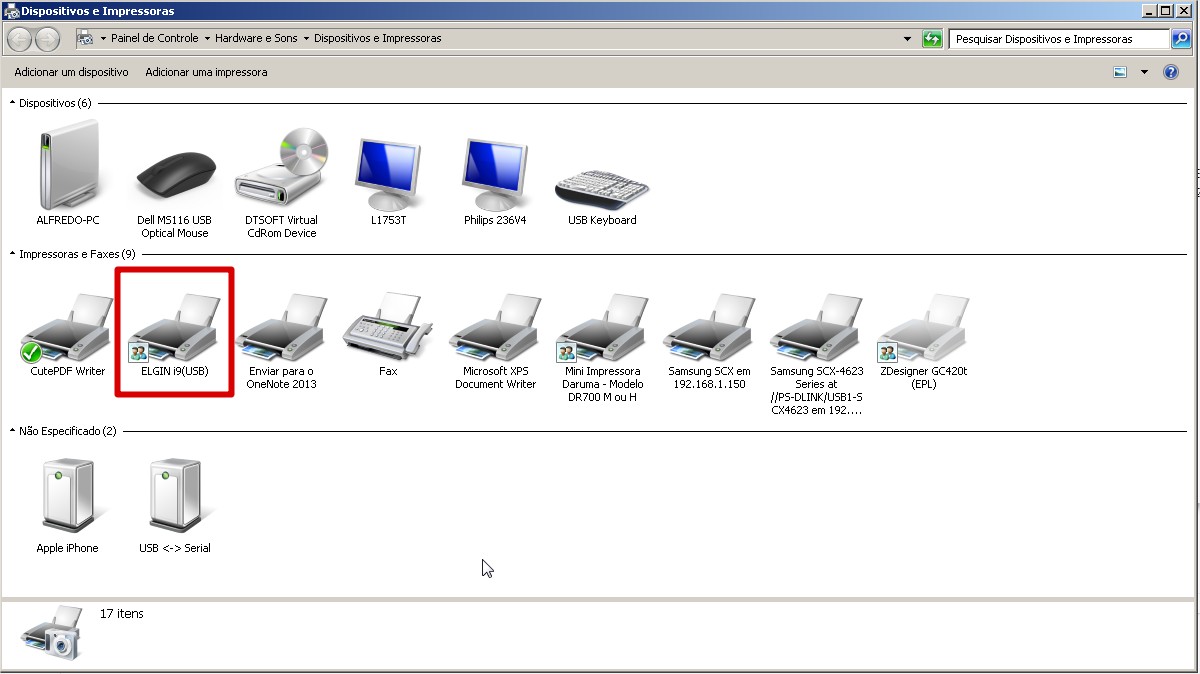Select the Philips 236V4 monitor icon
Image resolution: width=1200 pixels, height=674 pixels.
pyautogui.click(x=495, y=172)
